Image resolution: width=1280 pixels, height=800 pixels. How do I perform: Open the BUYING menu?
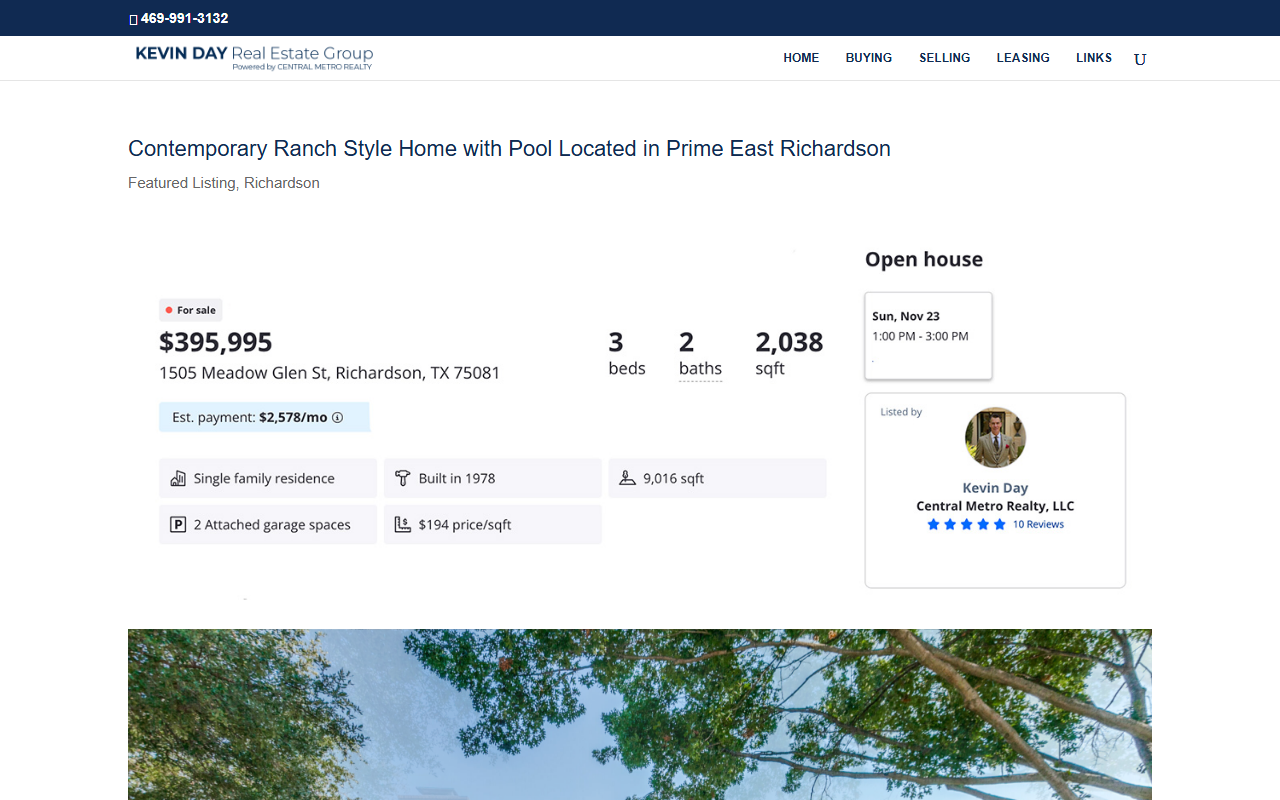[x=869, y=58]
